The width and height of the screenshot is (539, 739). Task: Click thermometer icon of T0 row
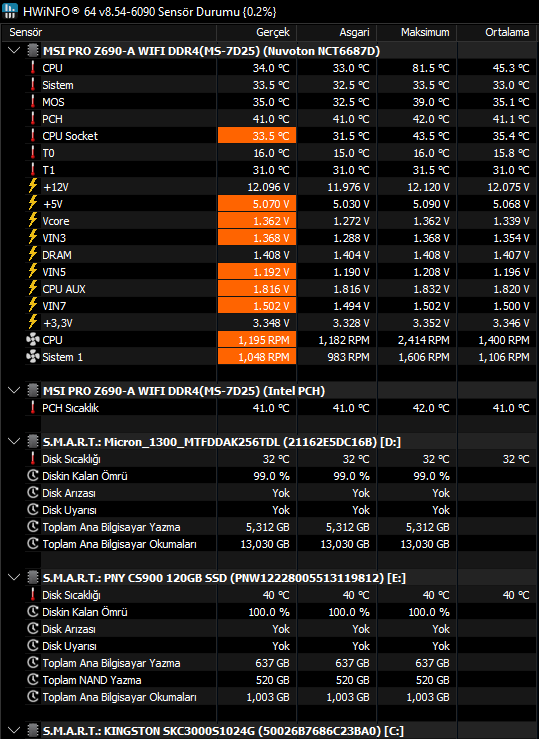[x=33, y=152]
